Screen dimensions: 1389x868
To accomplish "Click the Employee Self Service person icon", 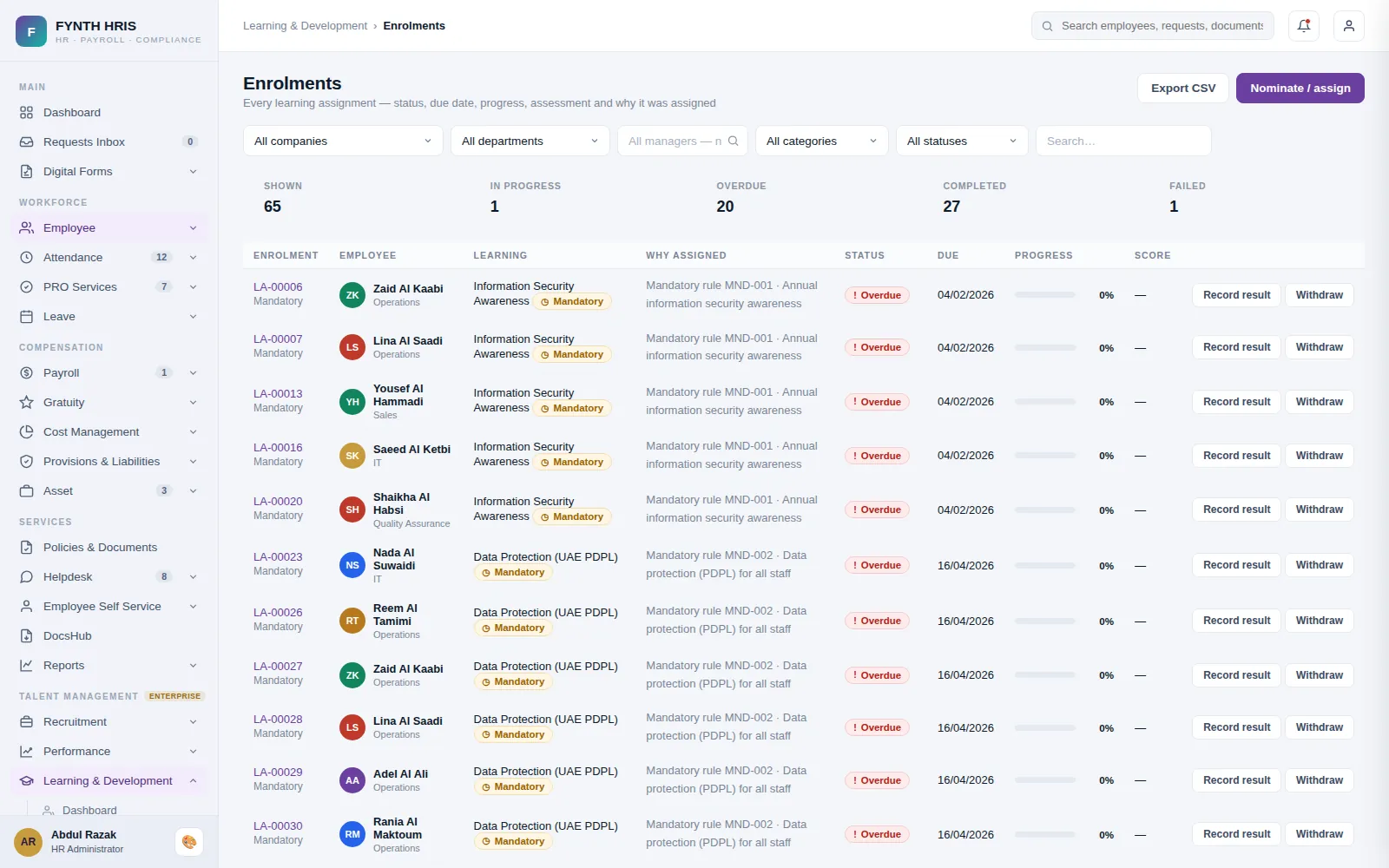I will (26, 607).
